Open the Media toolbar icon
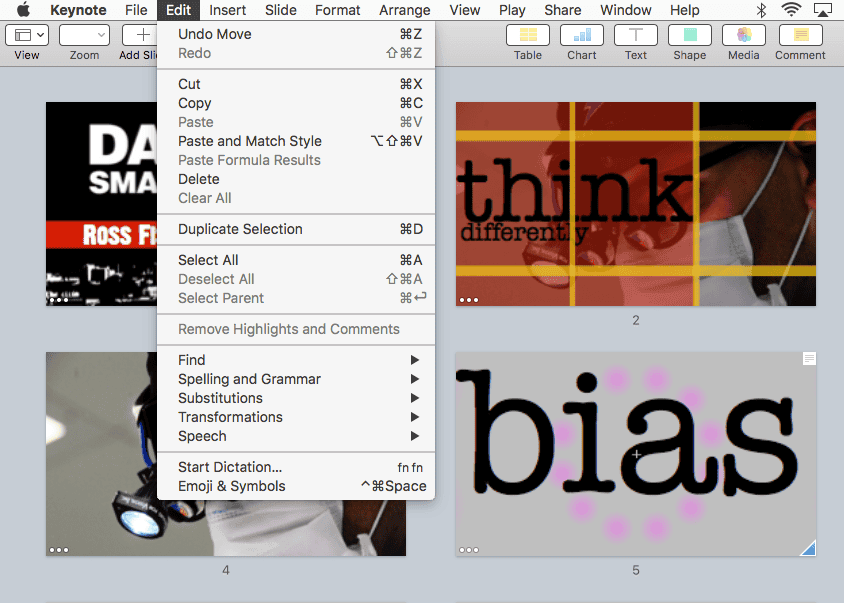Screen dimensions: 844x603 tap(743, 35)
